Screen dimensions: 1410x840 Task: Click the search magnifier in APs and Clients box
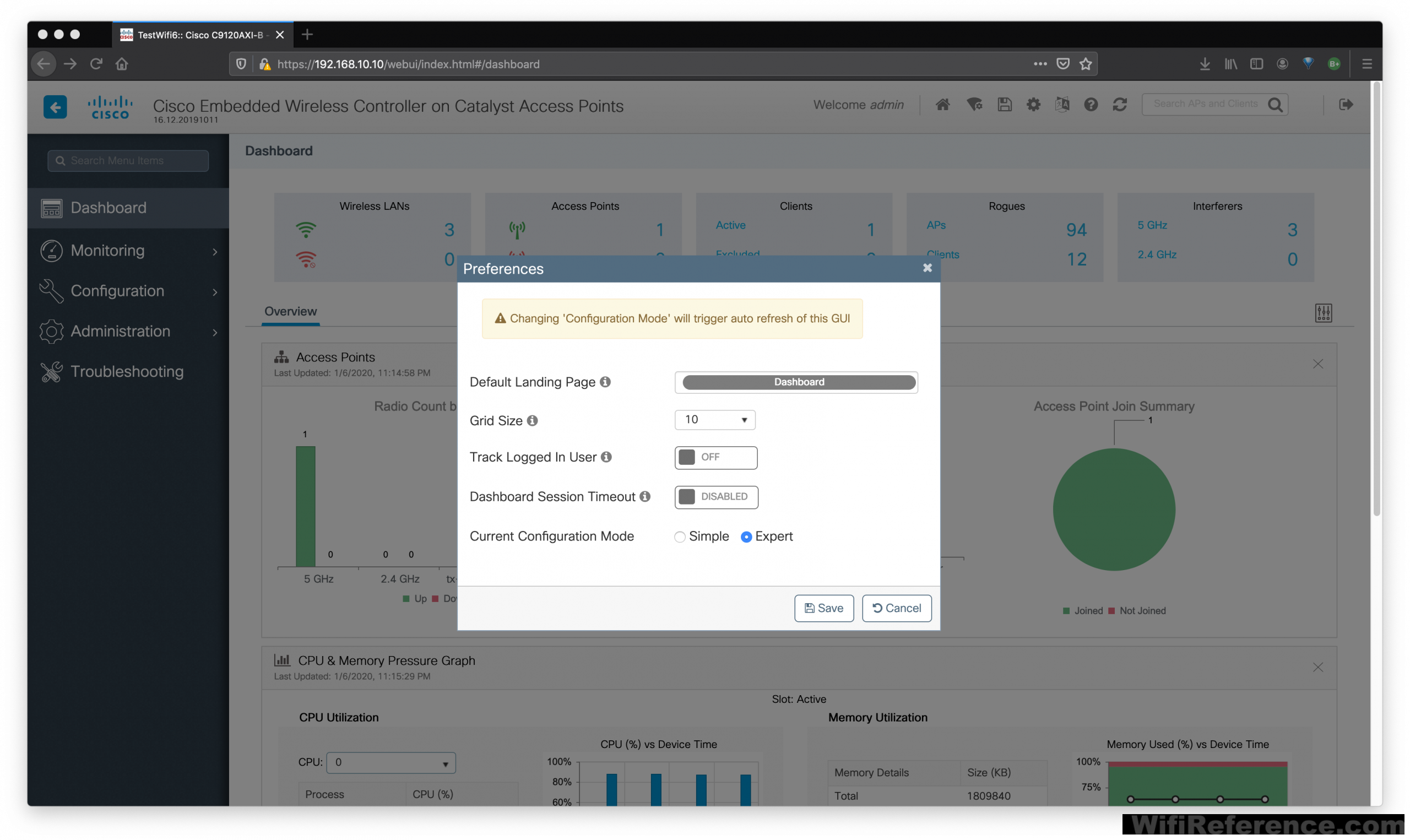pos(1275,105)
